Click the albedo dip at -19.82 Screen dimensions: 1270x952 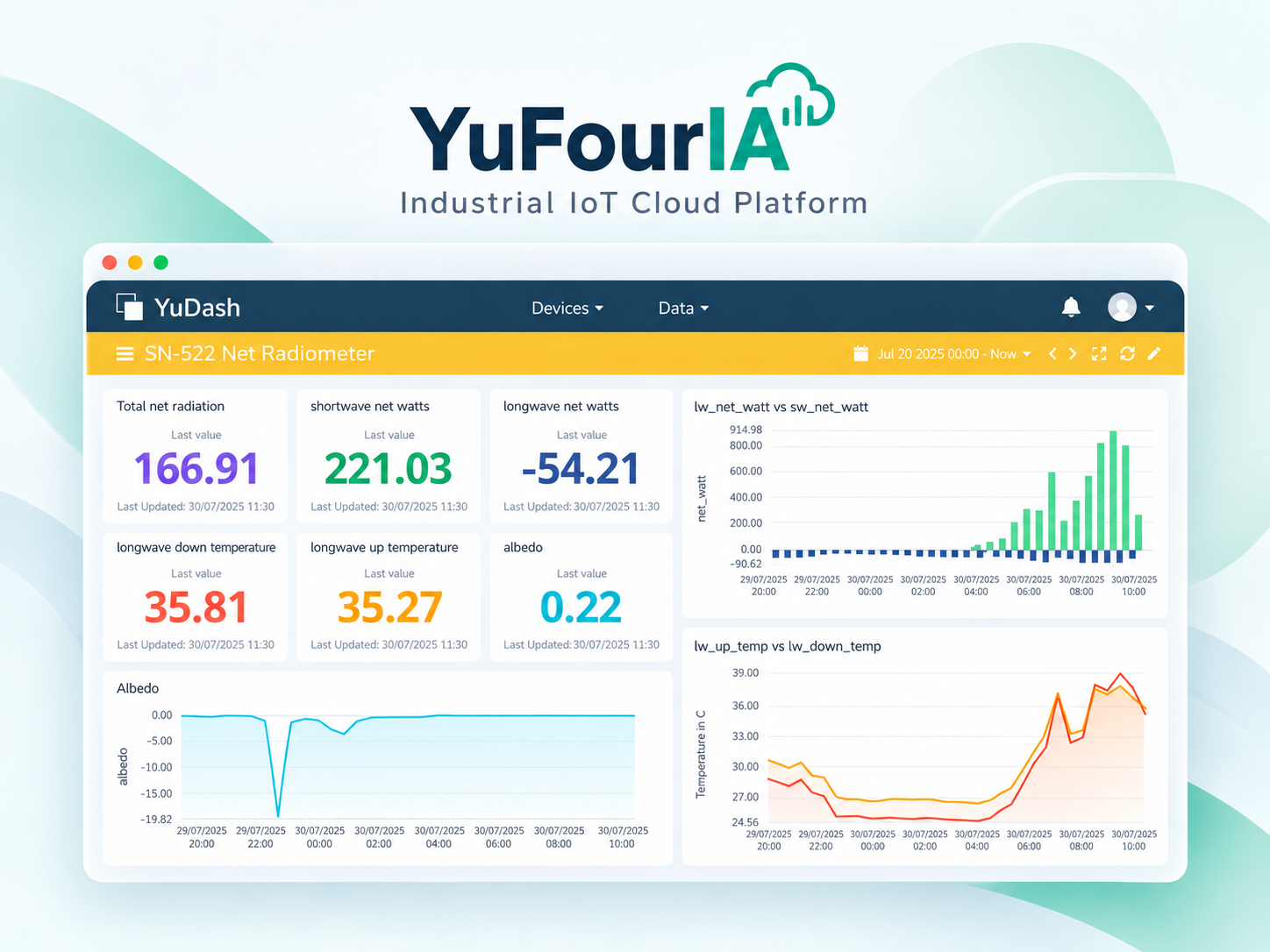(278, 815)
